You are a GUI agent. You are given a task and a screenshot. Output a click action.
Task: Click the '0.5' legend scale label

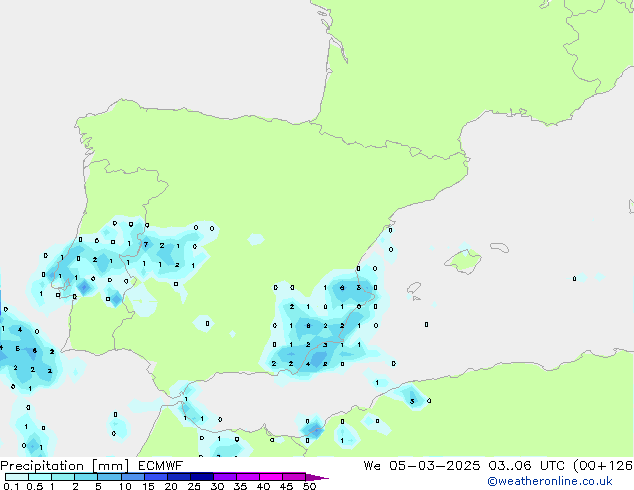click(35, 486)
